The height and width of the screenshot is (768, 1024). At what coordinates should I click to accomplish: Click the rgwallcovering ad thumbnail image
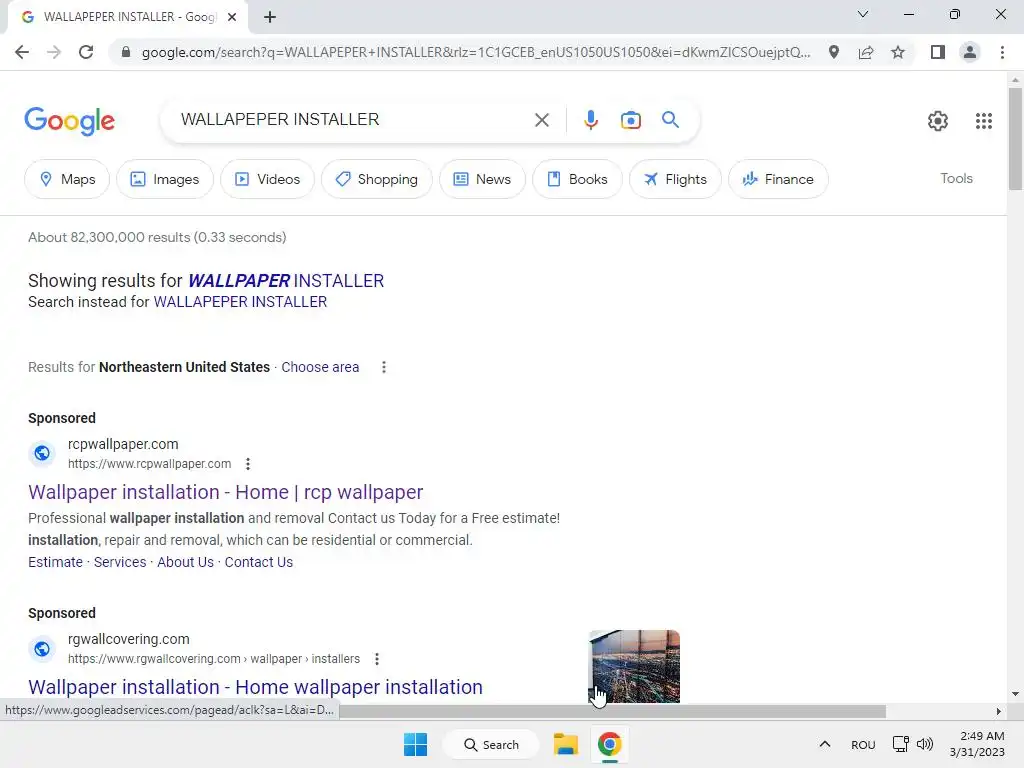634,666
